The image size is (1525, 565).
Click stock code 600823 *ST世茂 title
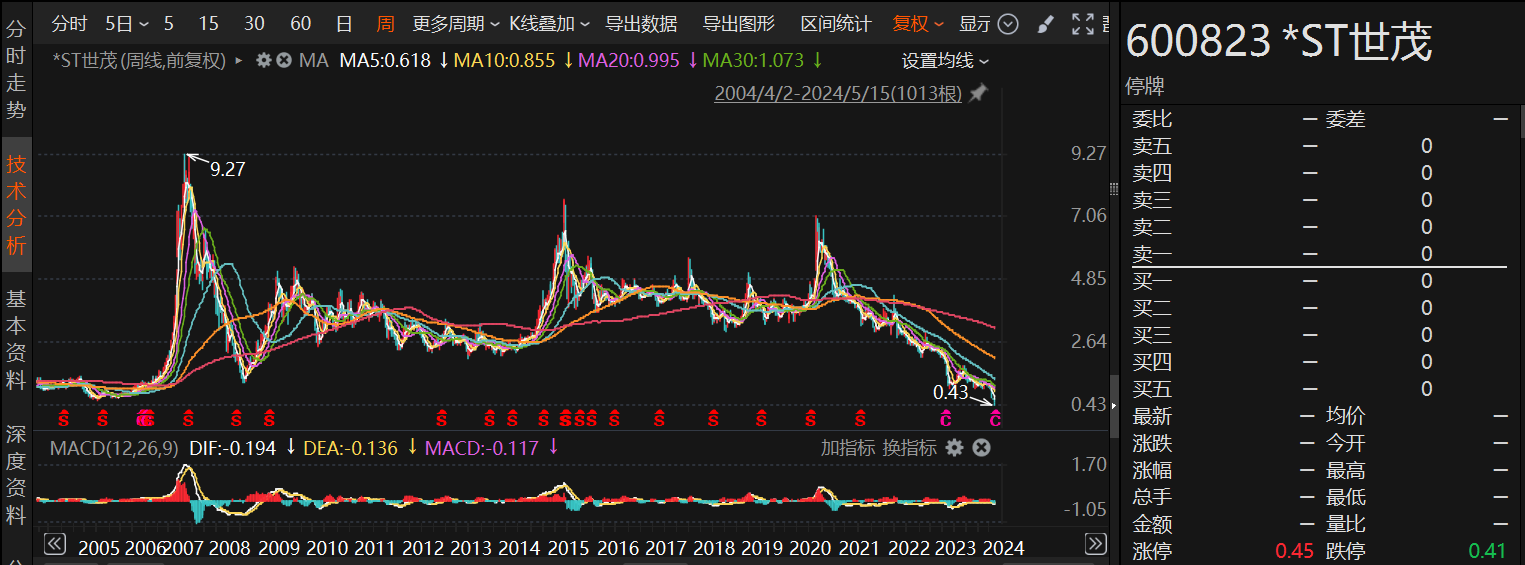pos(1279,42)
